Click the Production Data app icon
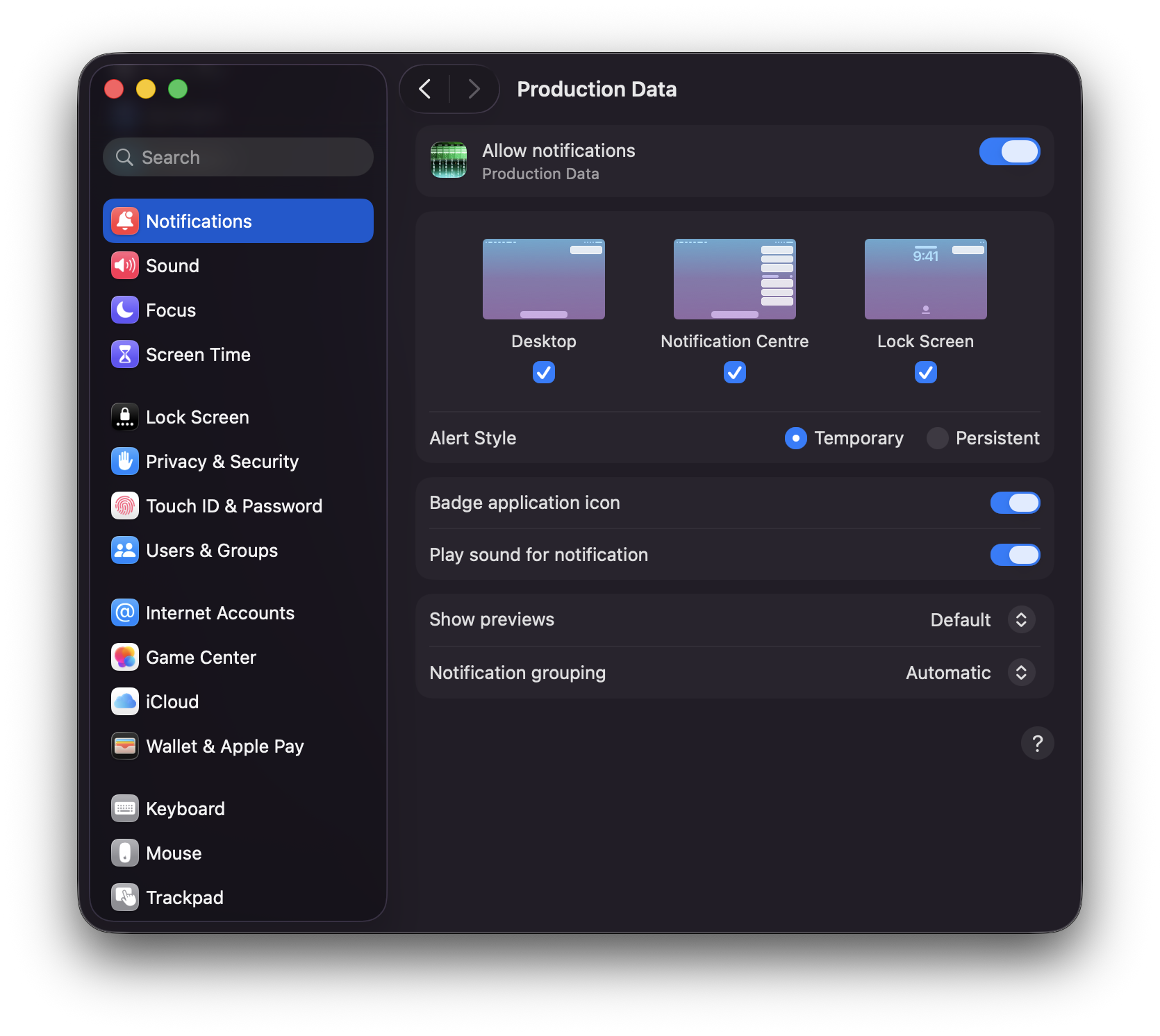The height and width of the screenshot is (1036, 1160). tap(449, 160)
